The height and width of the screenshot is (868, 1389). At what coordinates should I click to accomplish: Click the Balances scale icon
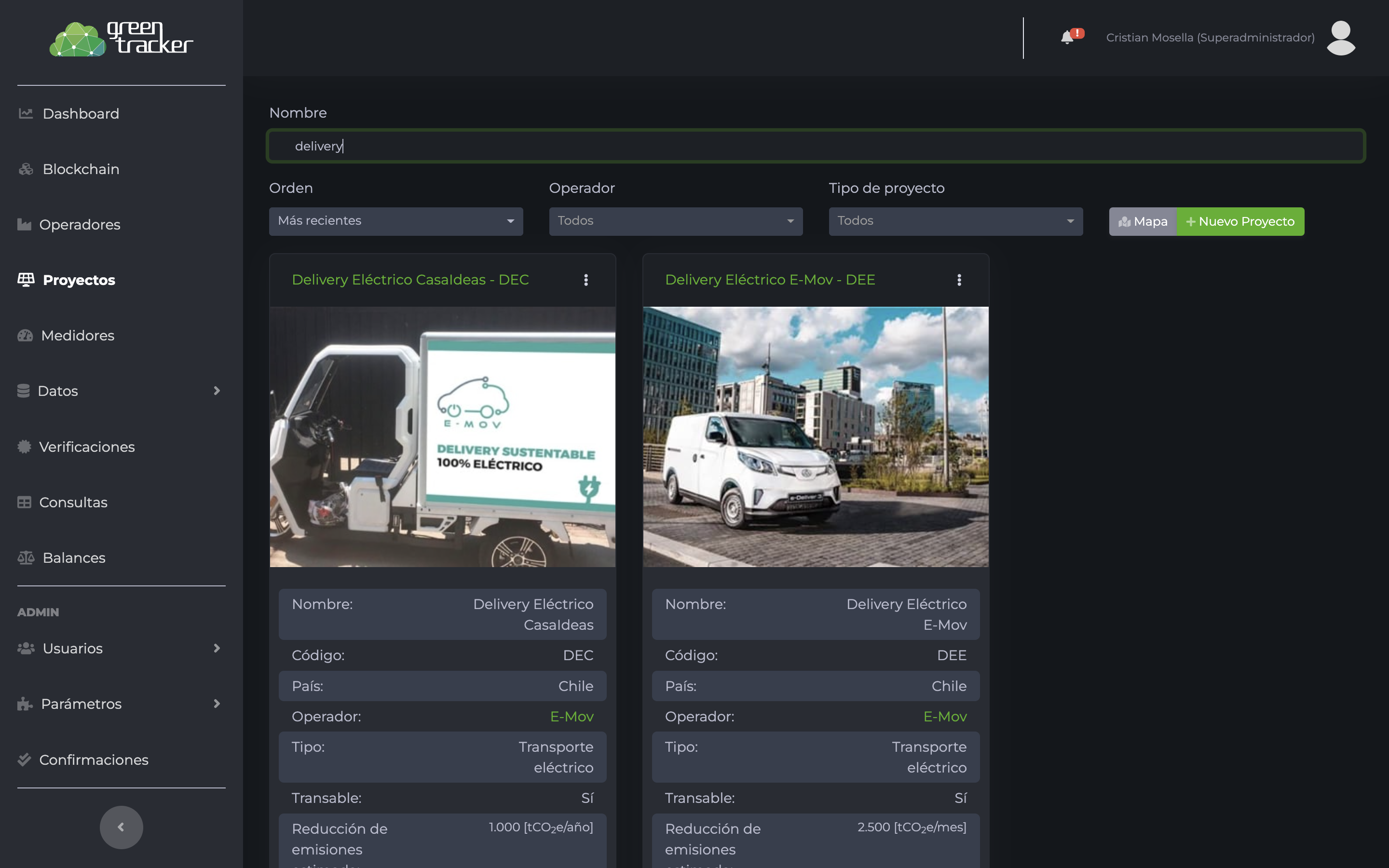click(26, 557)
